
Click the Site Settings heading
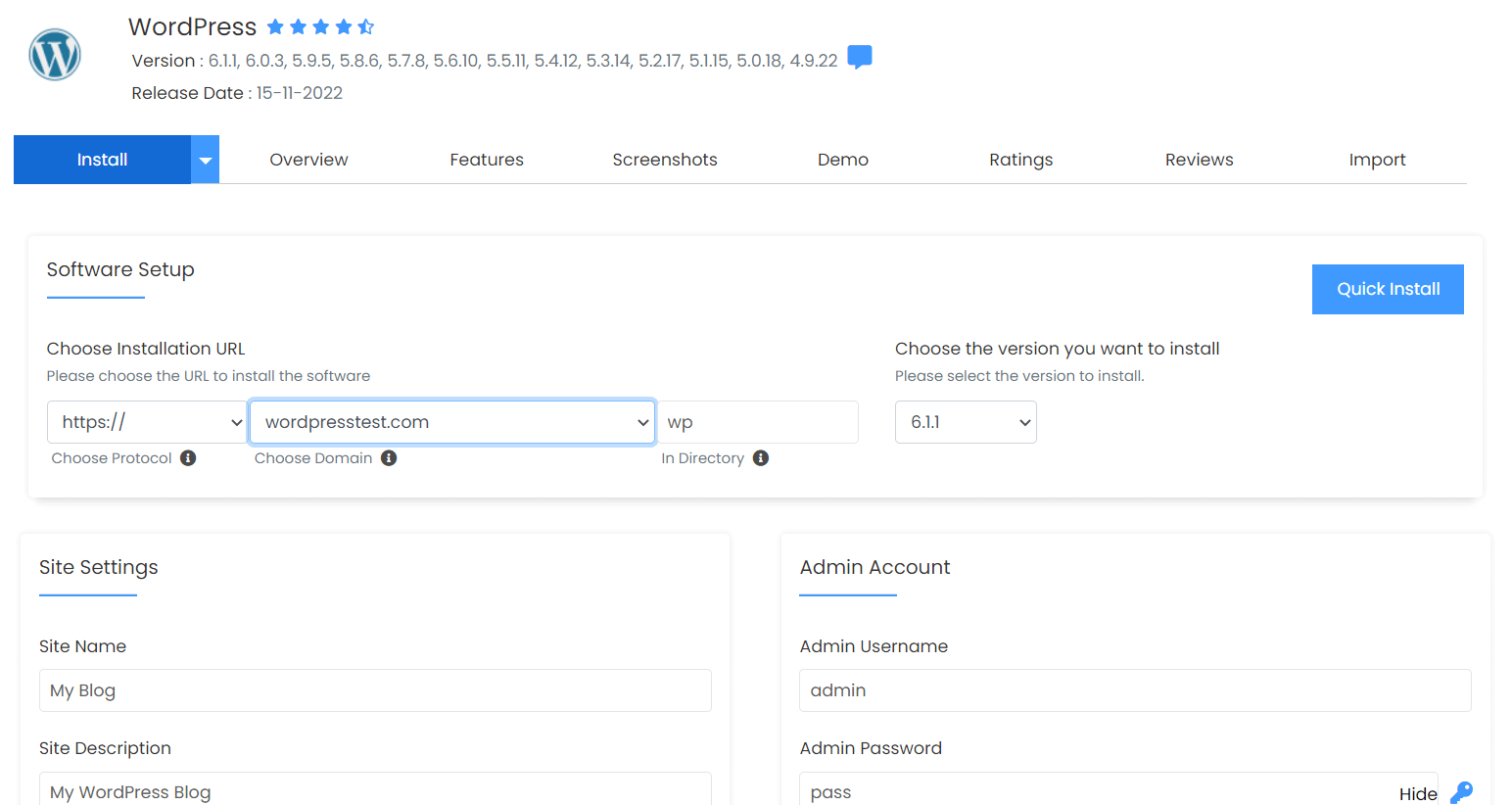pyautogui.click(x=98, y=567)
